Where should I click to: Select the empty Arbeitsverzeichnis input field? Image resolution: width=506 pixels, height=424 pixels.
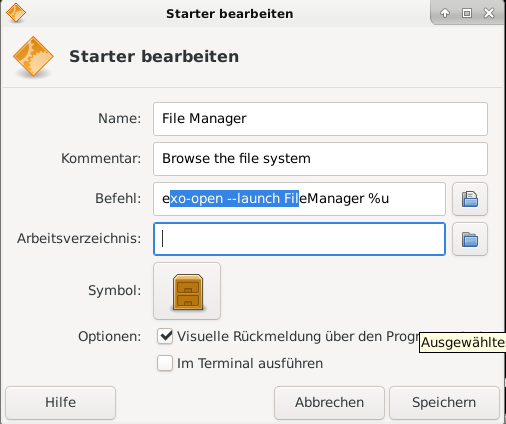click(299, 239)
